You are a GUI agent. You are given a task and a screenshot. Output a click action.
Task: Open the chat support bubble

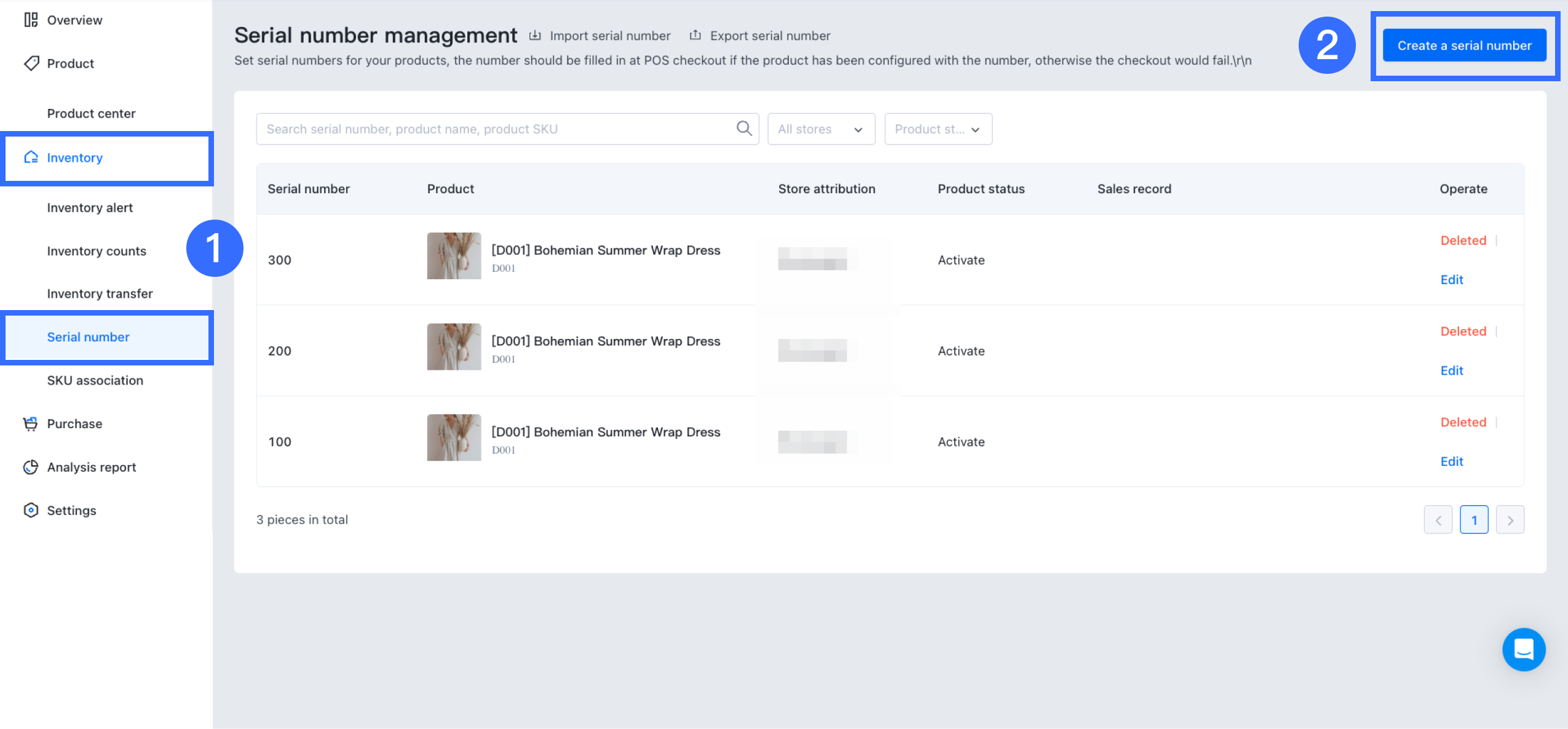1523,649
